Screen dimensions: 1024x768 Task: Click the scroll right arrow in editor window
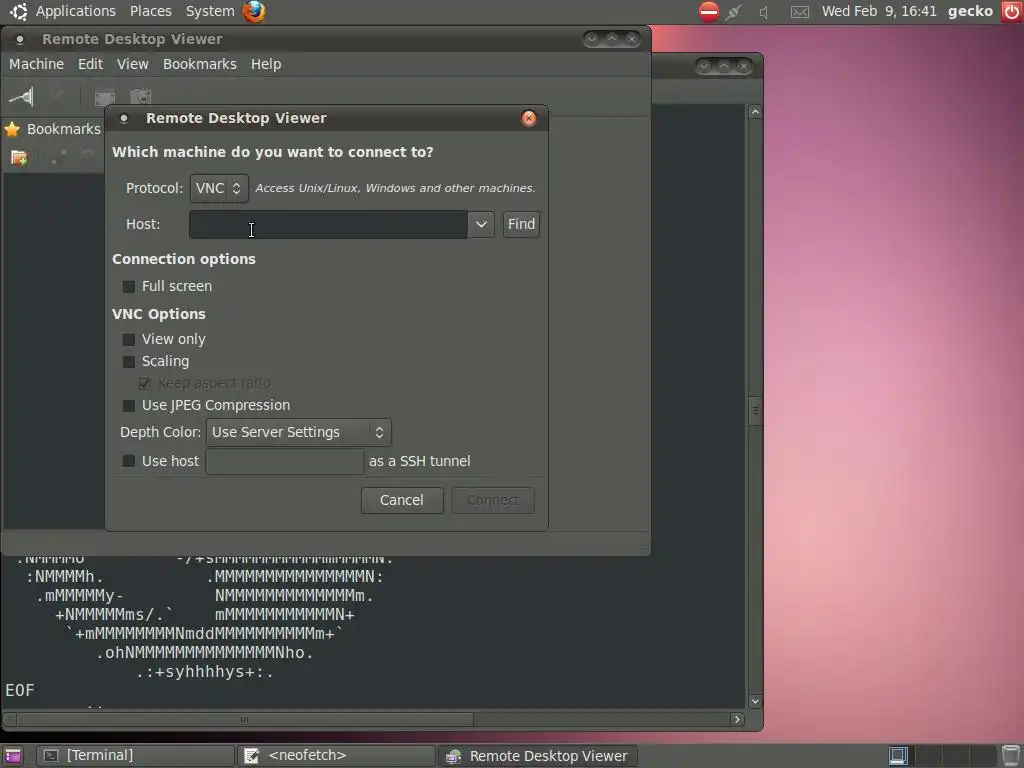click(737, 720)
